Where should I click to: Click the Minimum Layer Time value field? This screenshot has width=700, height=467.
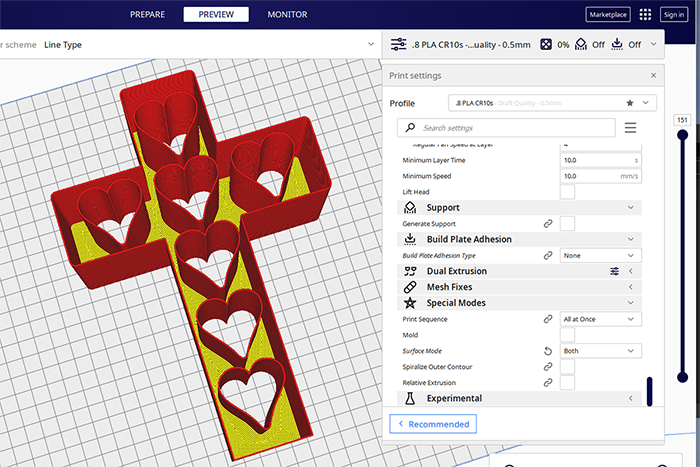point(601,160)
